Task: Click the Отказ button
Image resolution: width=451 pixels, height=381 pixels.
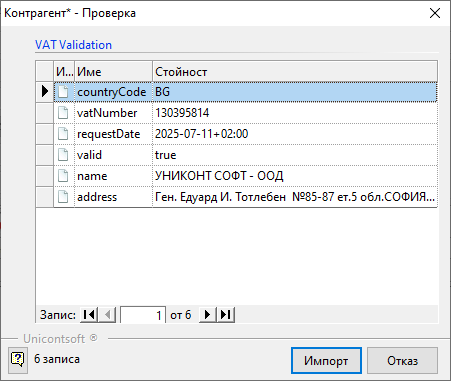Action: pos(402,360)
